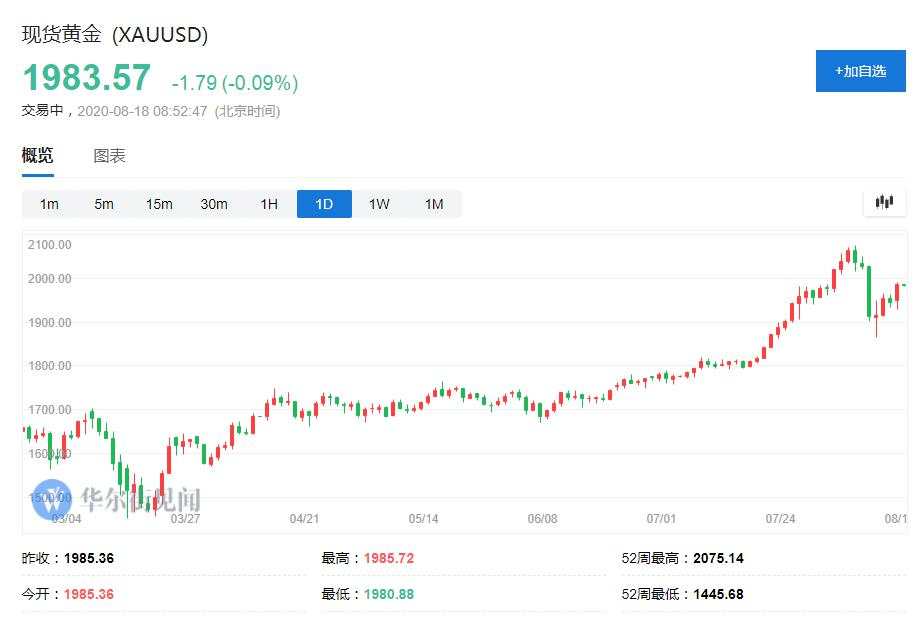The image size is (920, 636).
Task: Click the 06/08 date axis label
Action: (x=542, y=519)
